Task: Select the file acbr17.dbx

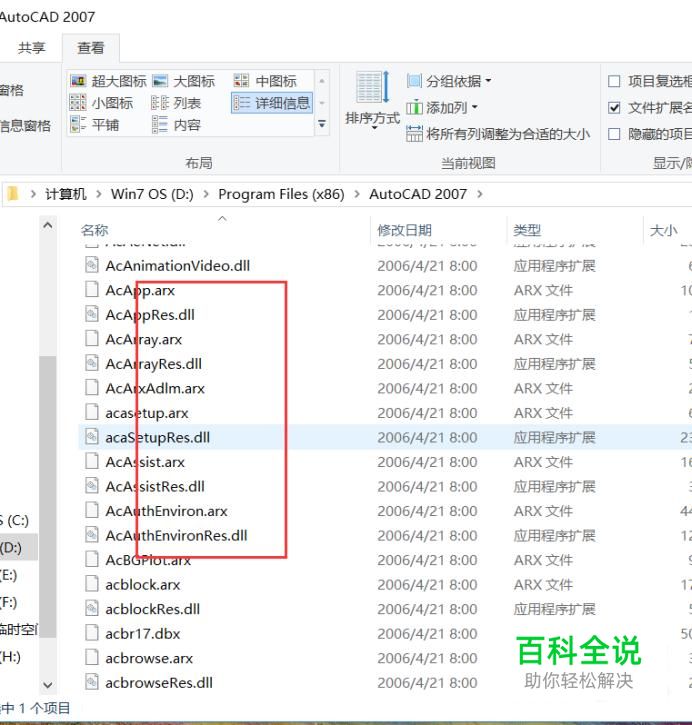Action: (142, 633)
